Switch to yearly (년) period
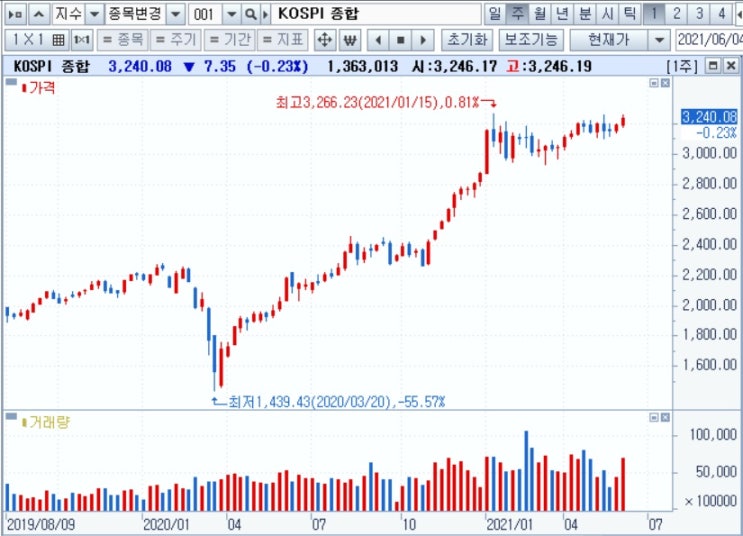This screenshot has height=536, width=743. coord(562,14)
